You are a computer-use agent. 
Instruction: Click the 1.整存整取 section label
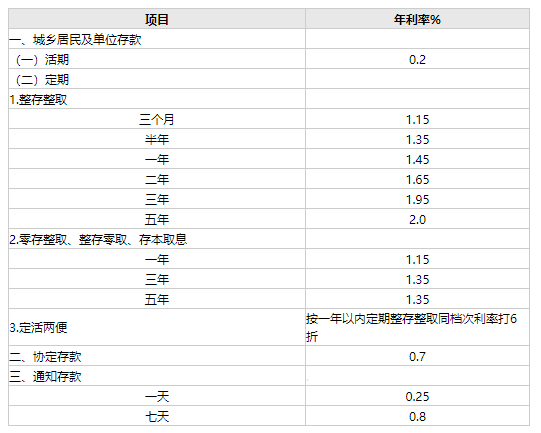38,99
